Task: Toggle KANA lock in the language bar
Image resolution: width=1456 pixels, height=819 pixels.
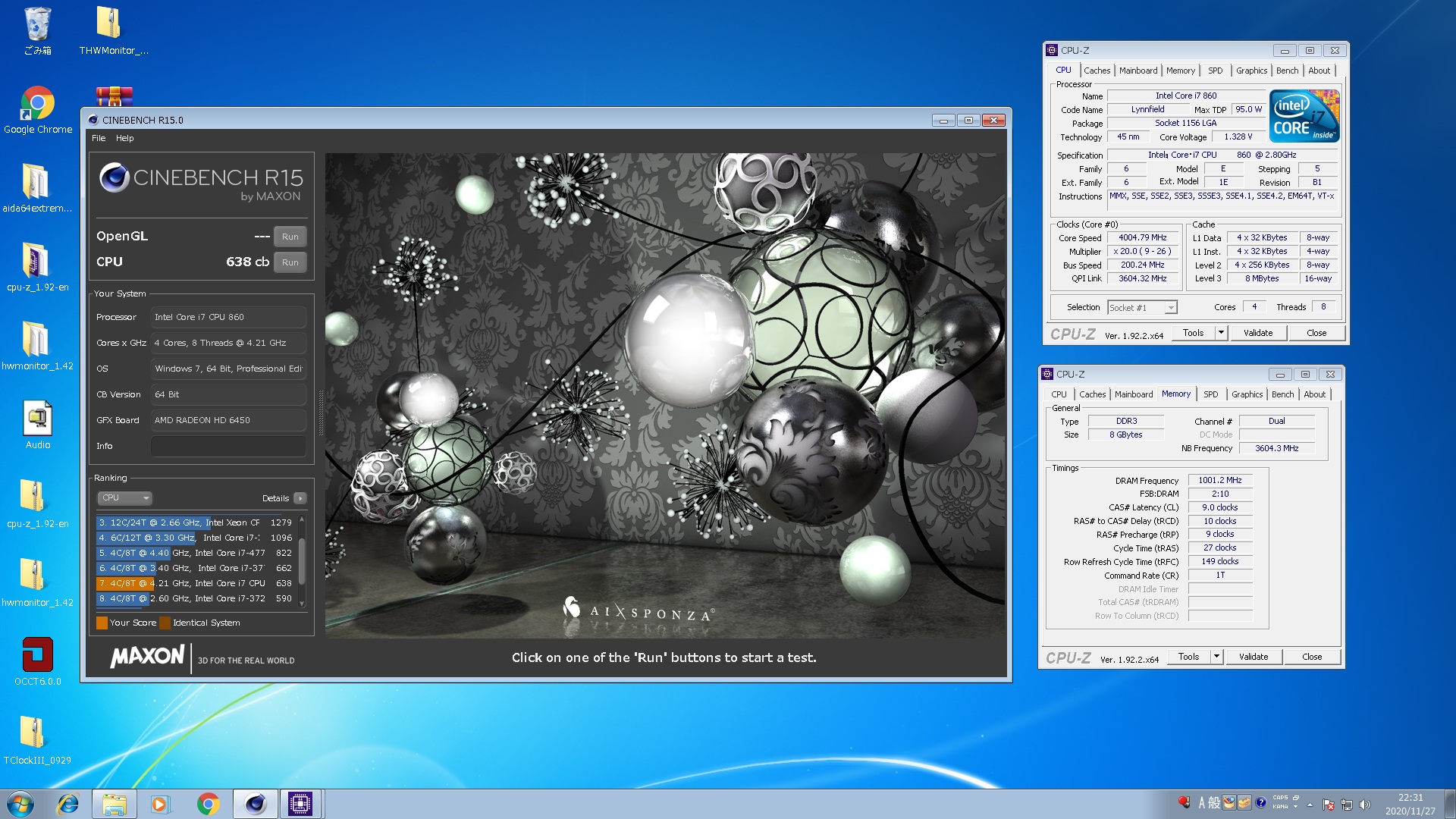Action: point(1280,806)
